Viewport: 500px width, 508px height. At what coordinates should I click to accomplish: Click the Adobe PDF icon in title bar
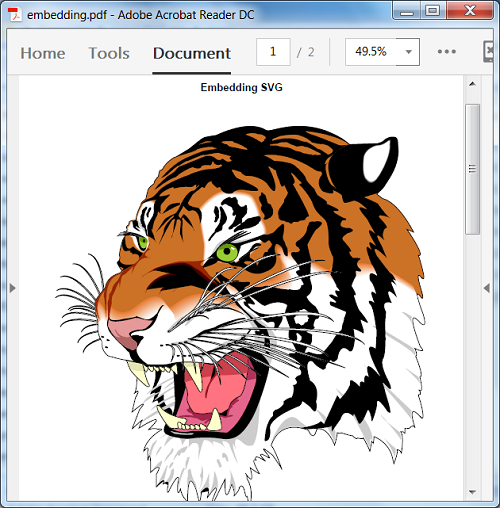click(x=14, y=15)
